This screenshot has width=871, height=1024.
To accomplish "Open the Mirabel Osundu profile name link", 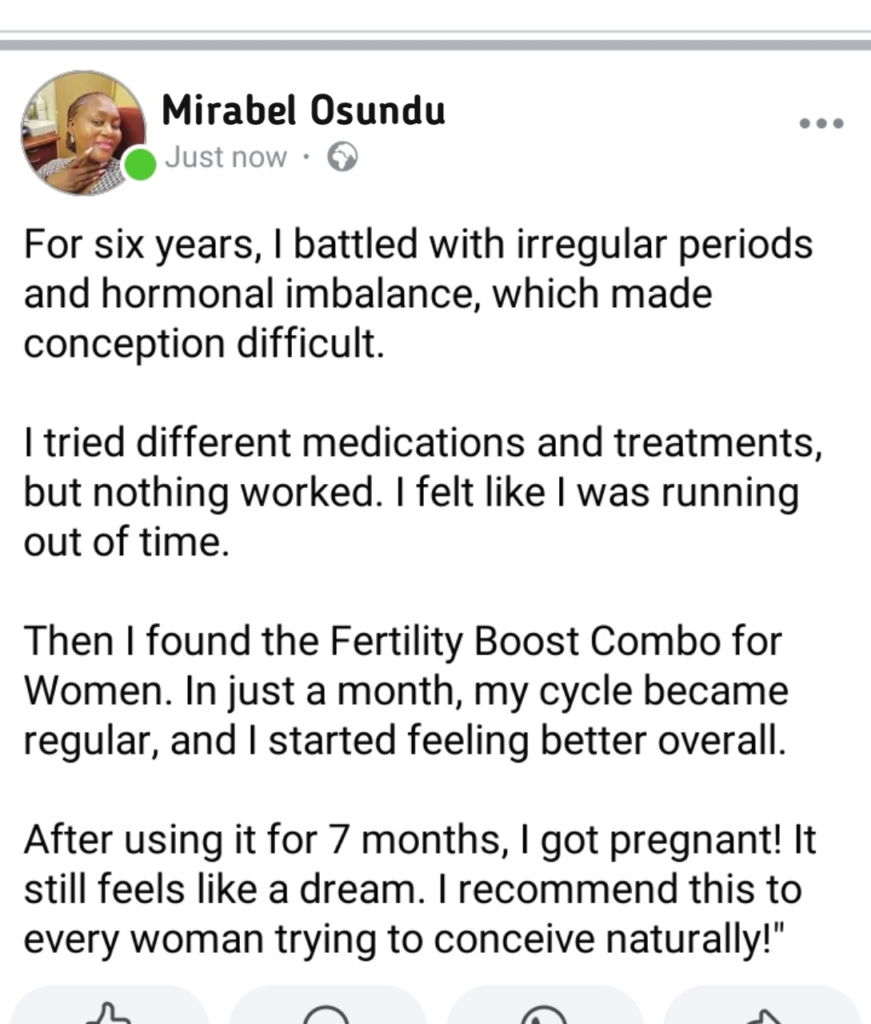I will tap(303, 110).
